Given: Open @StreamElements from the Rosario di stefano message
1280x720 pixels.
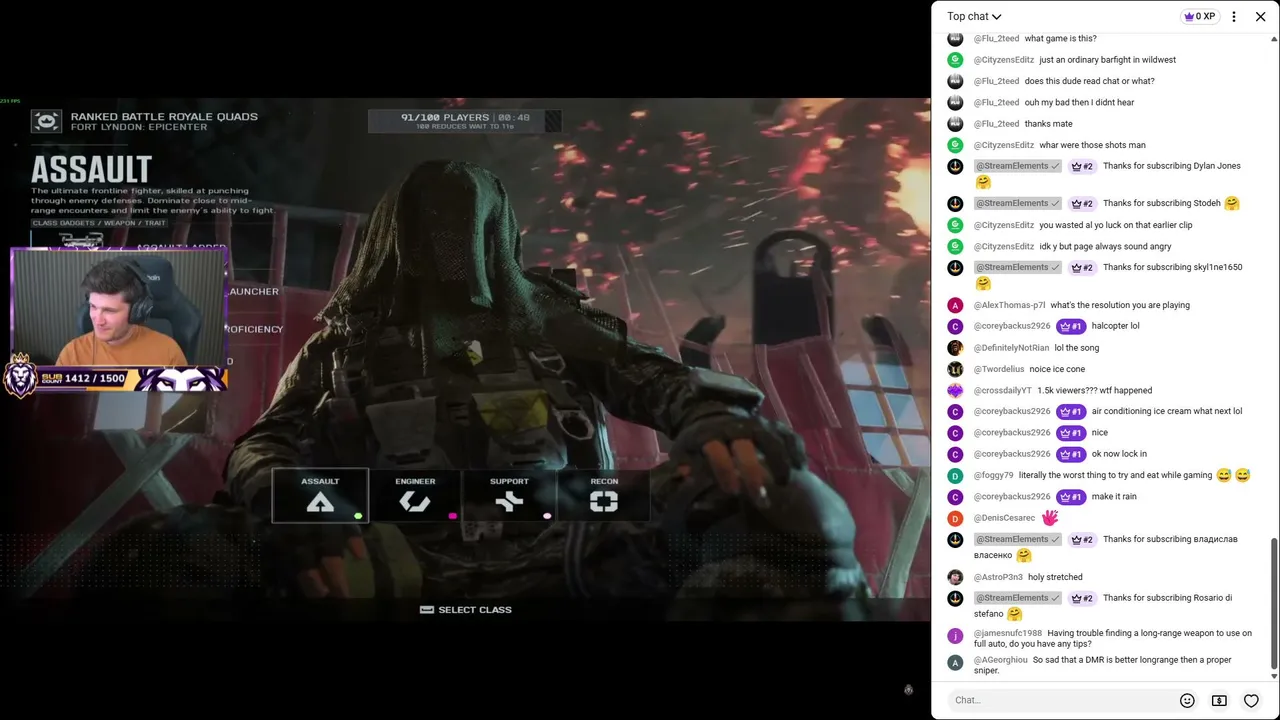Looking at the screenshot, I should coord(1017,598).
